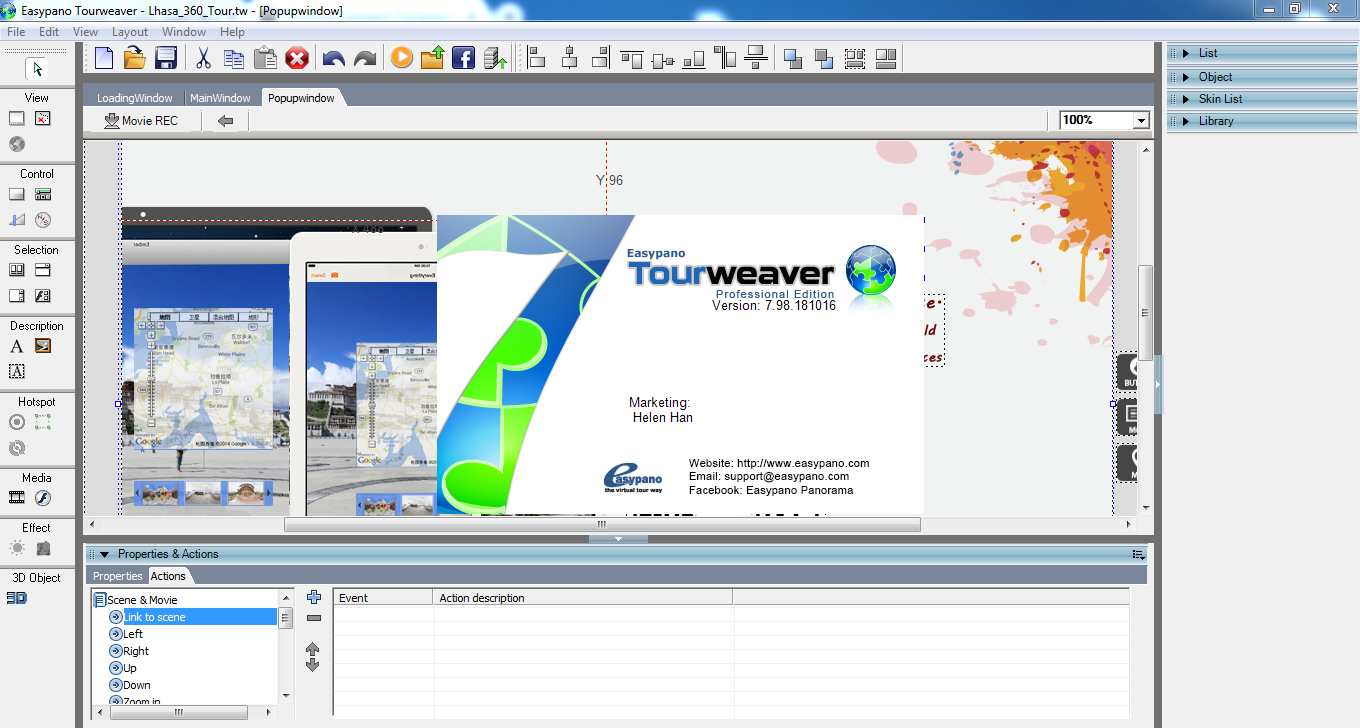Insert a text label with the A icon
Screen dimensions: 1360x728
[17, 346]
